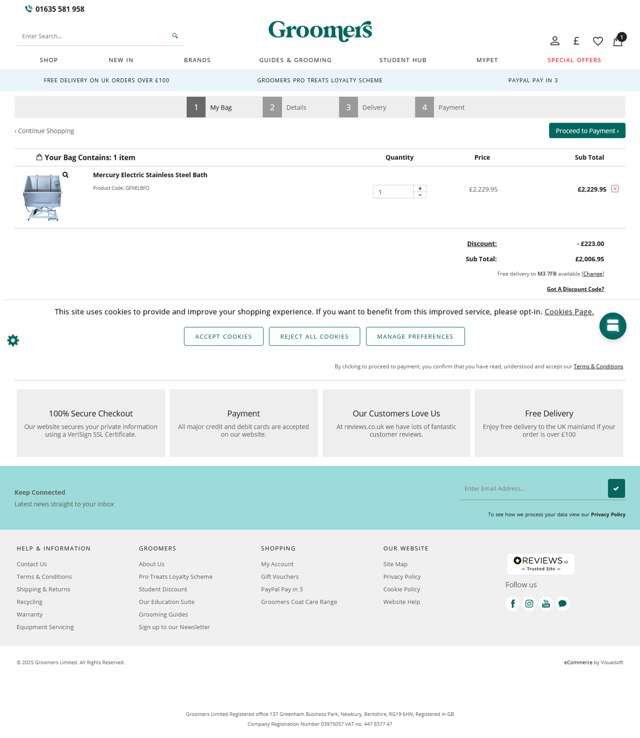Image resolution: width=640 pixels, height=738 pixels.
Task: Focus the Enter Email Address field
Action: pos(533,489)
